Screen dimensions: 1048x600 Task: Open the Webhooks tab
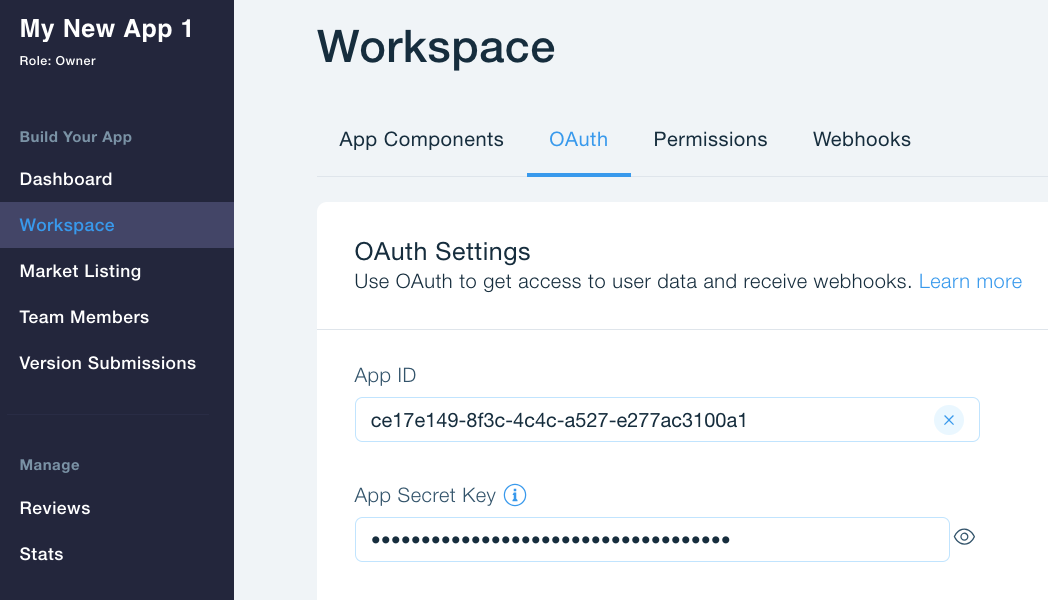click(861, 140)
